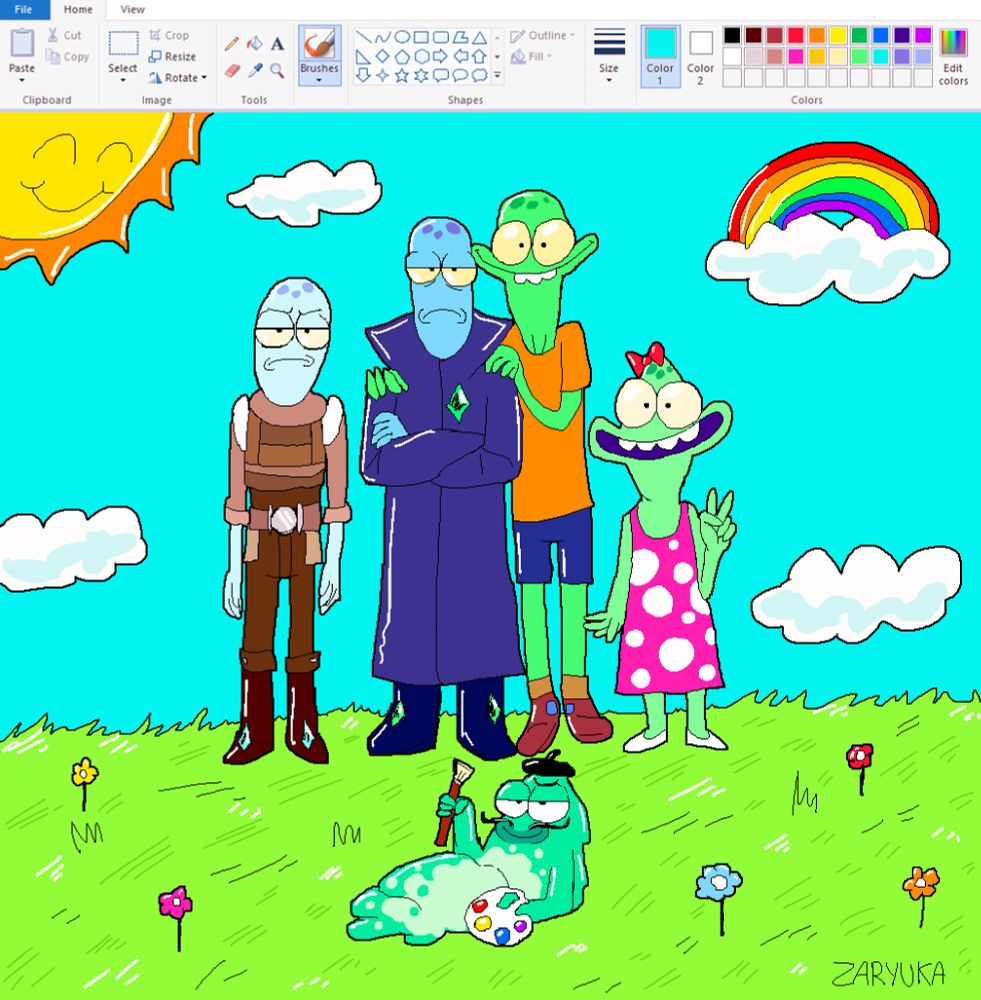Open Edit colors

click(x=953, y=56)
